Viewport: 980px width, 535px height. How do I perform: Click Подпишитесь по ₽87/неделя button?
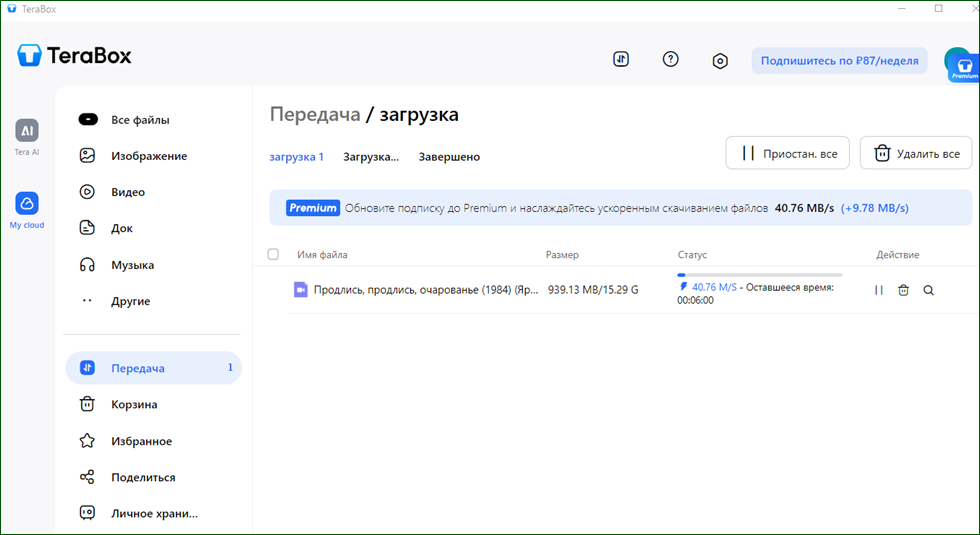839,61
